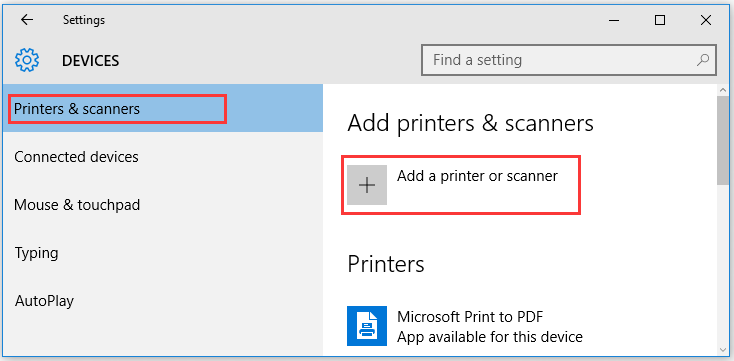
Task: Switch to Connected devices section
Action: pyautogui.click(x=162, y=156)
